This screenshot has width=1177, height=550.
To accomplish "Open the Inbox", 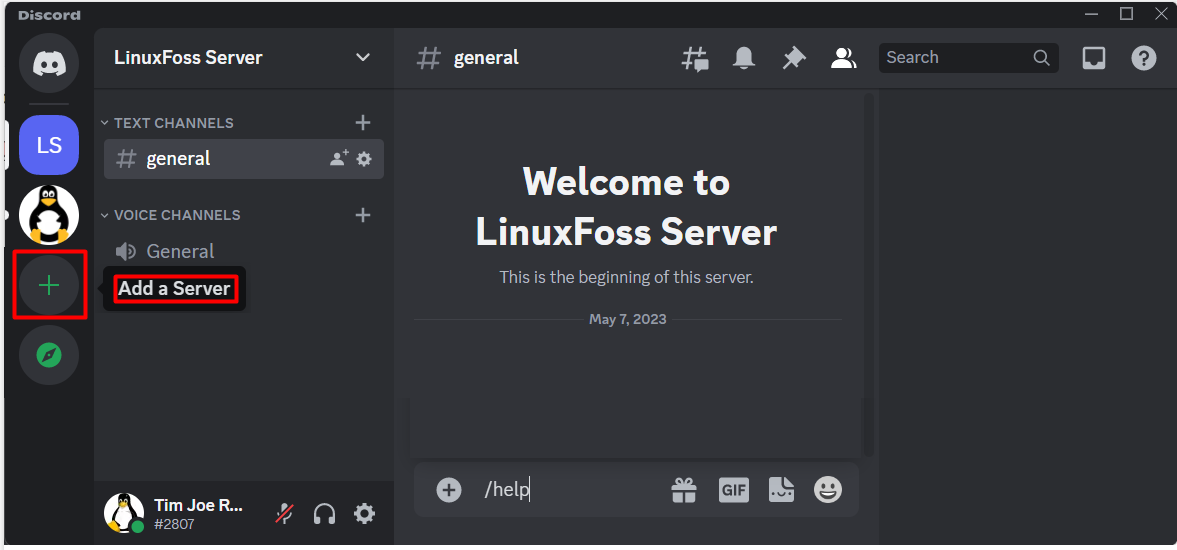I will tap(1094, 59).
